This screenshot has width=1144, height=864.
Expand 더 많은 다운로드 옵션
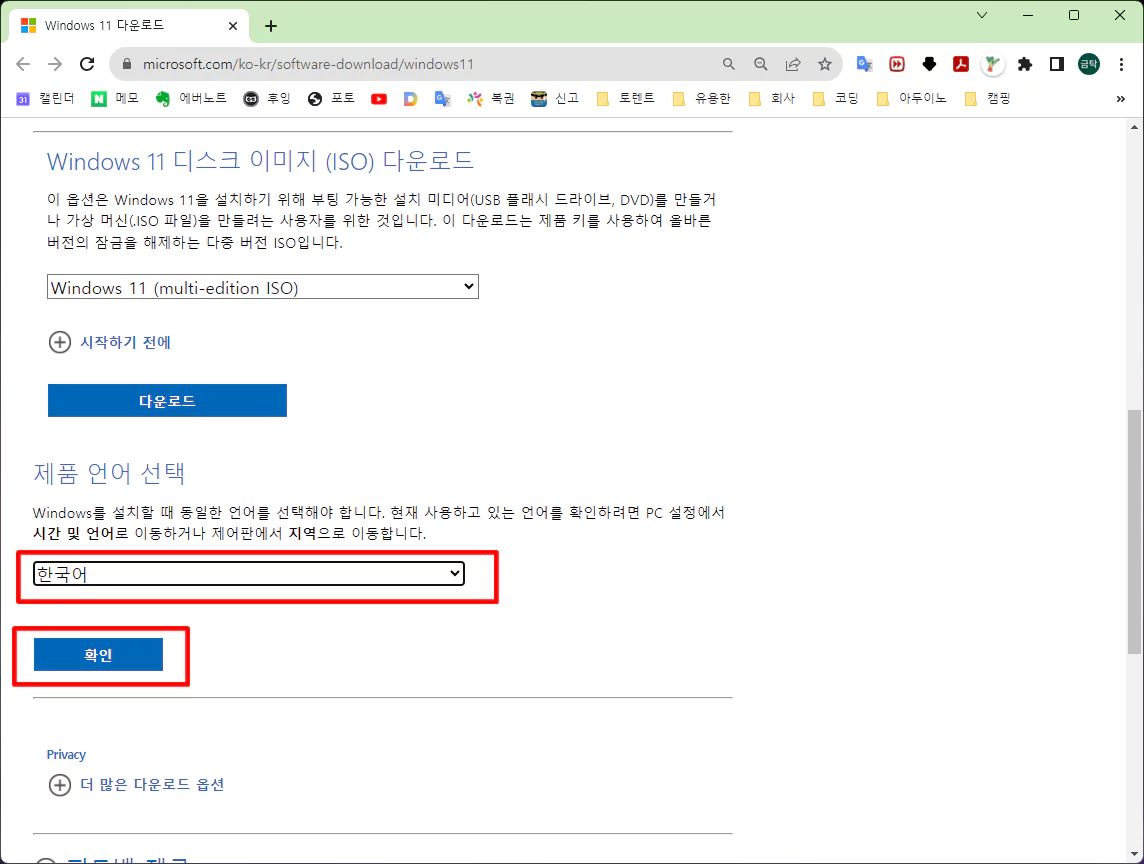pyautogui.click(x=136, y=784)
